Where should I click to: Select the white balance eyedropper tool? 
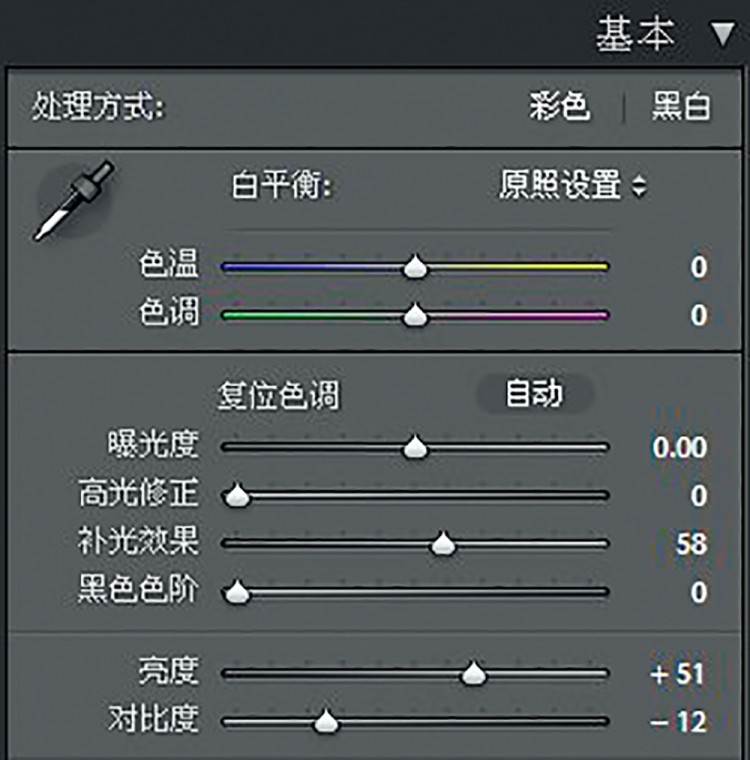coord(74,200)
